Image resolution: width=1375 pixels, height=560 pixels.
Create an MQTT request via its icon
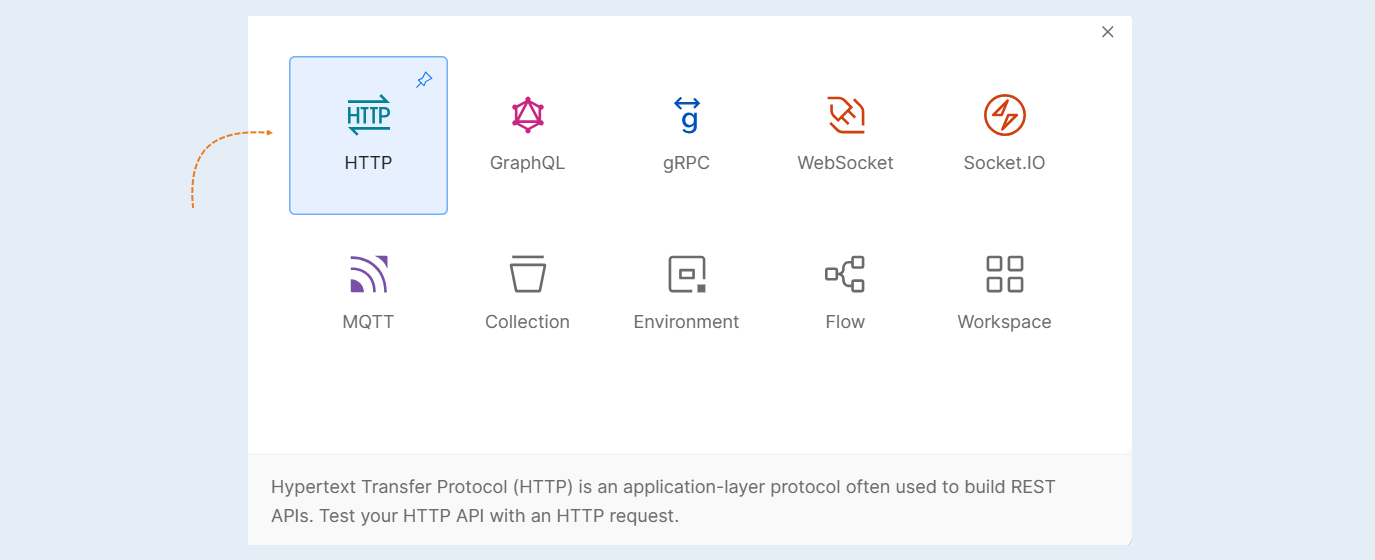tap(368, 274)
